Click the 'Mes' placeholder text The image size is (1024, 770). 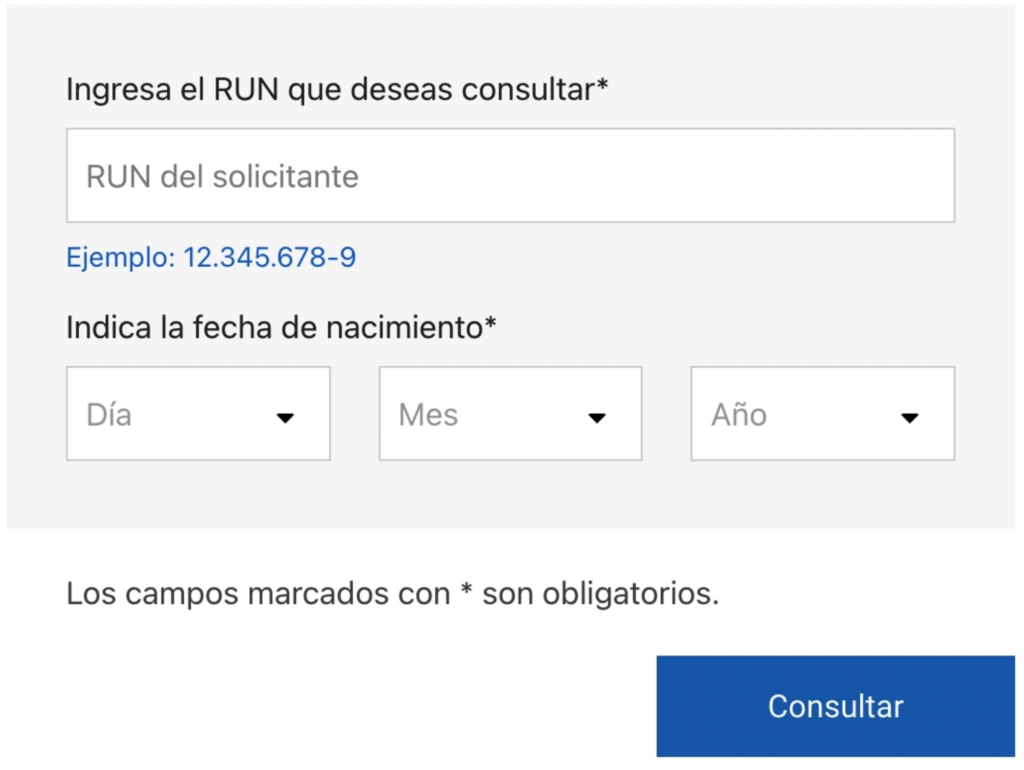[428, 415]
